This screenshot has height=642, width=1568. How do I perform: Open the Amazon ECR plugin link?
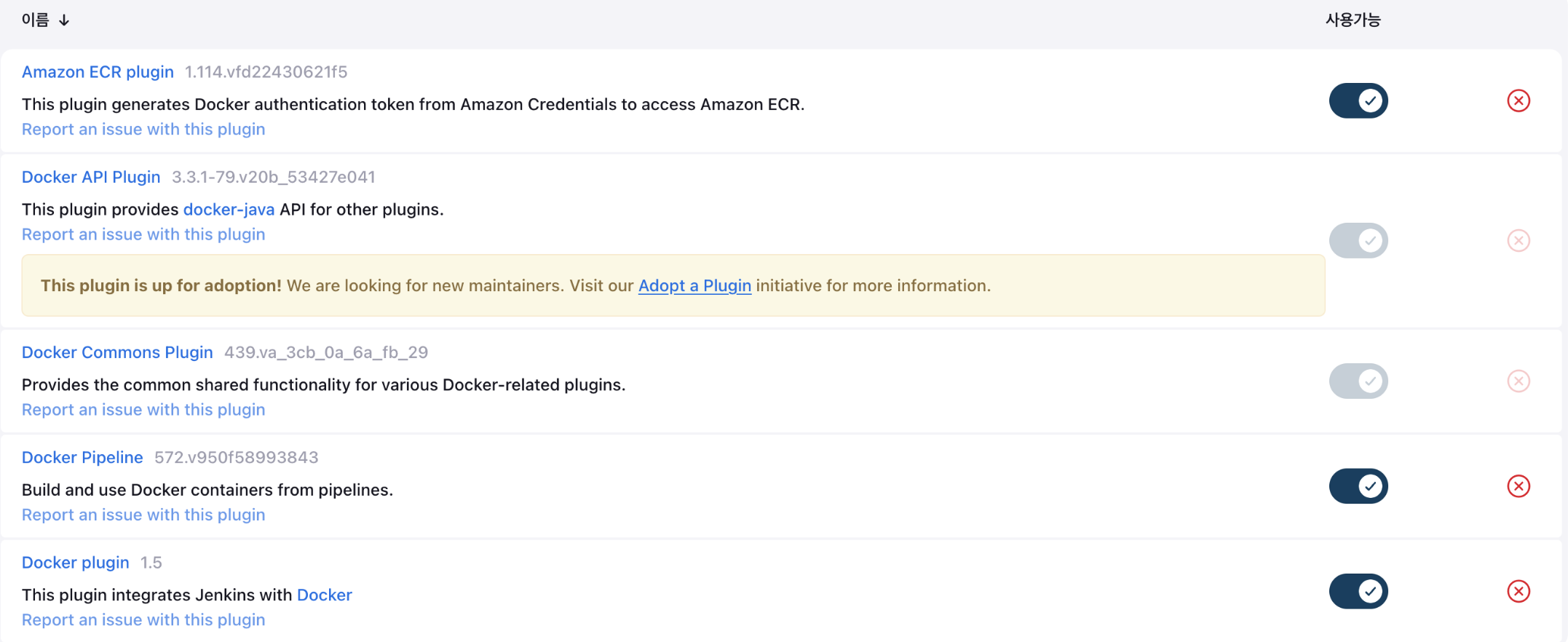tap(98, 72)
